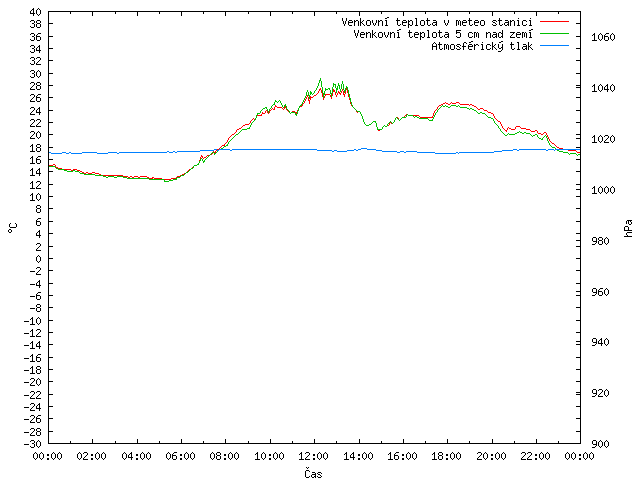
Task: Click the green temperature peak just after 12:00
Action: 320,79
